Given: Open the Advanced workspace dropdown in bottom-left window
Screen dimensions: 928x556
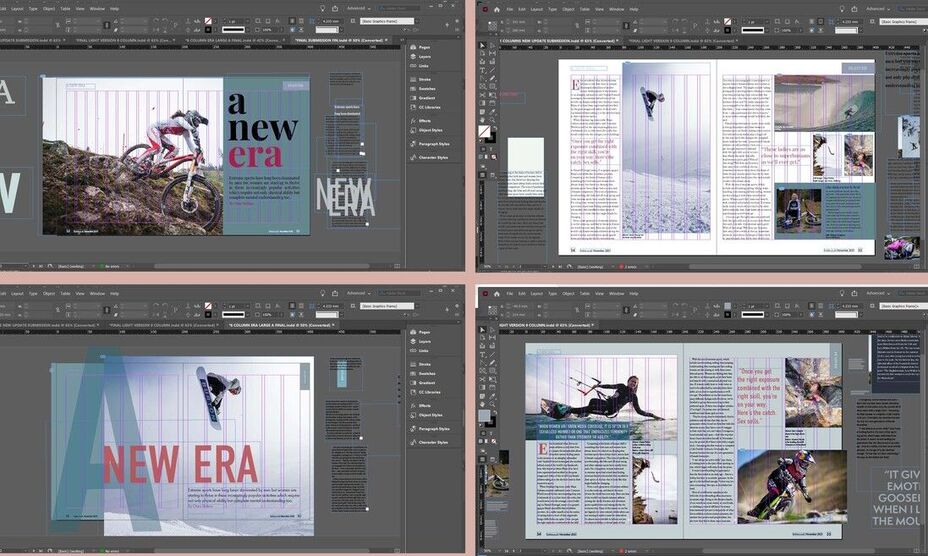Looking at the screenshot, I should click(x=358, y=293).
